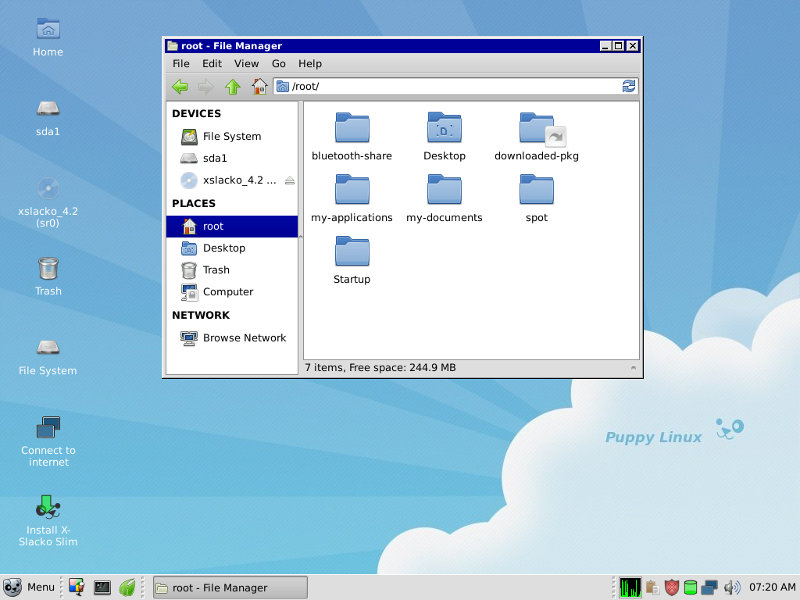Screen dimensions: 800x600
Task: Launch Connect to internet desktop icon
Action: [48, 442]
